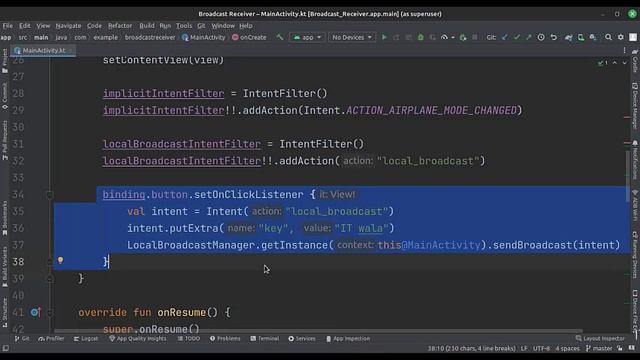Click the MainActivity breadcrumb in navigation bar
Viewport: 640px width, 360px height.
[x=204, y=37]
